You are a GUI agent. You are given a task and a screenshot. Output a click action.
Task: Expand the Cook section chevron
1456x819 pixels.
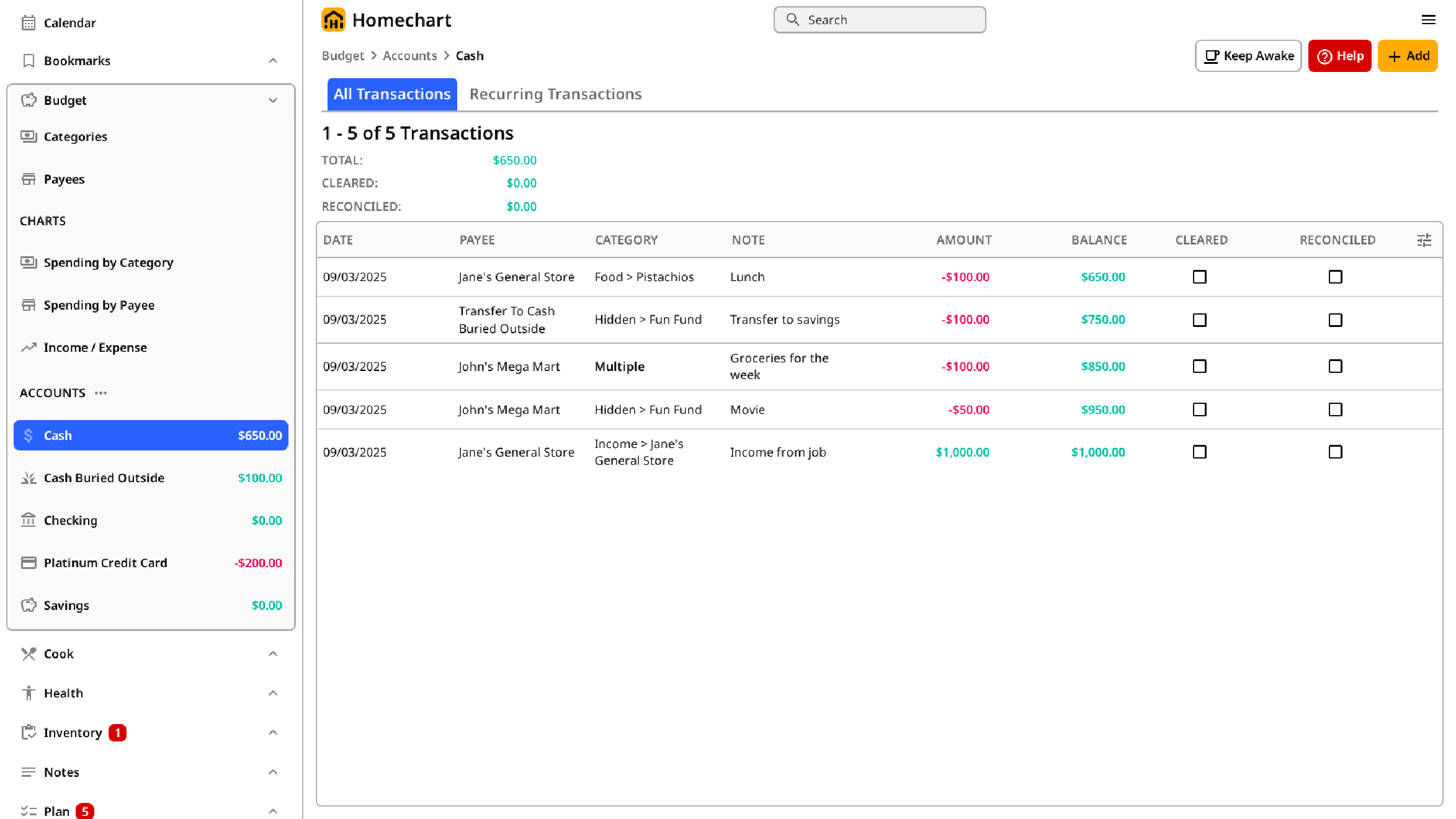pyautogui.click(x=273, y=653)
